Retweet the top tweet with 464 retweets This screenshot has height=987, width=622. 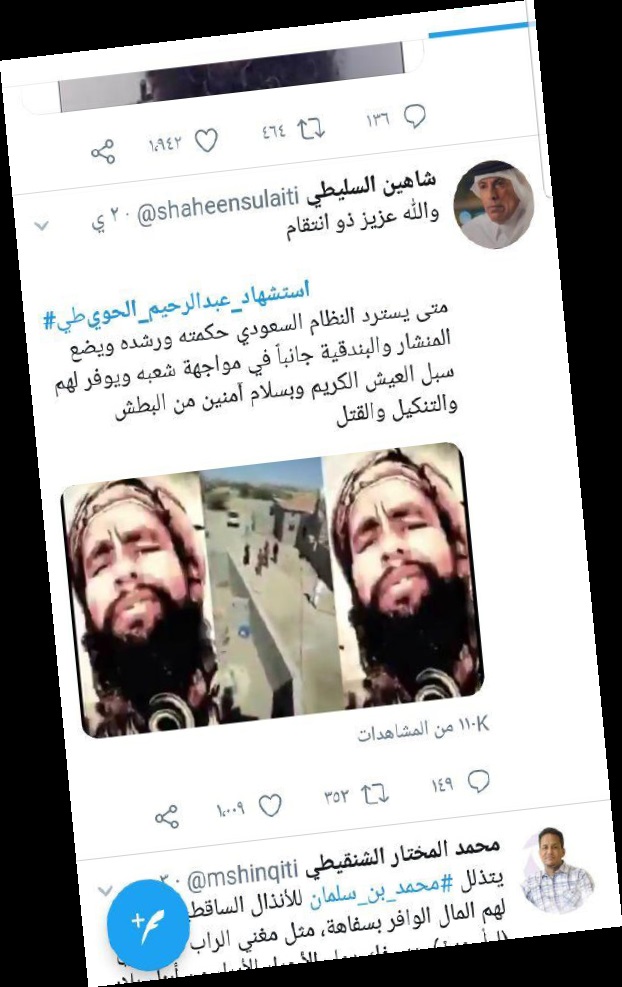[311, 129]
